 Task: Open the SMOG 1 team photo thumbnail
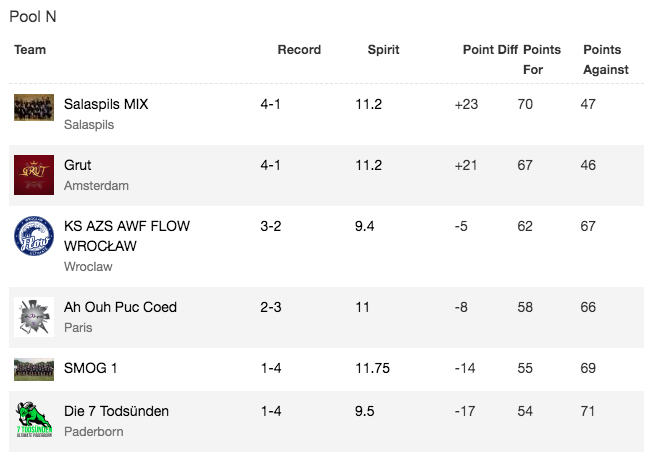[x=34, y=370]
